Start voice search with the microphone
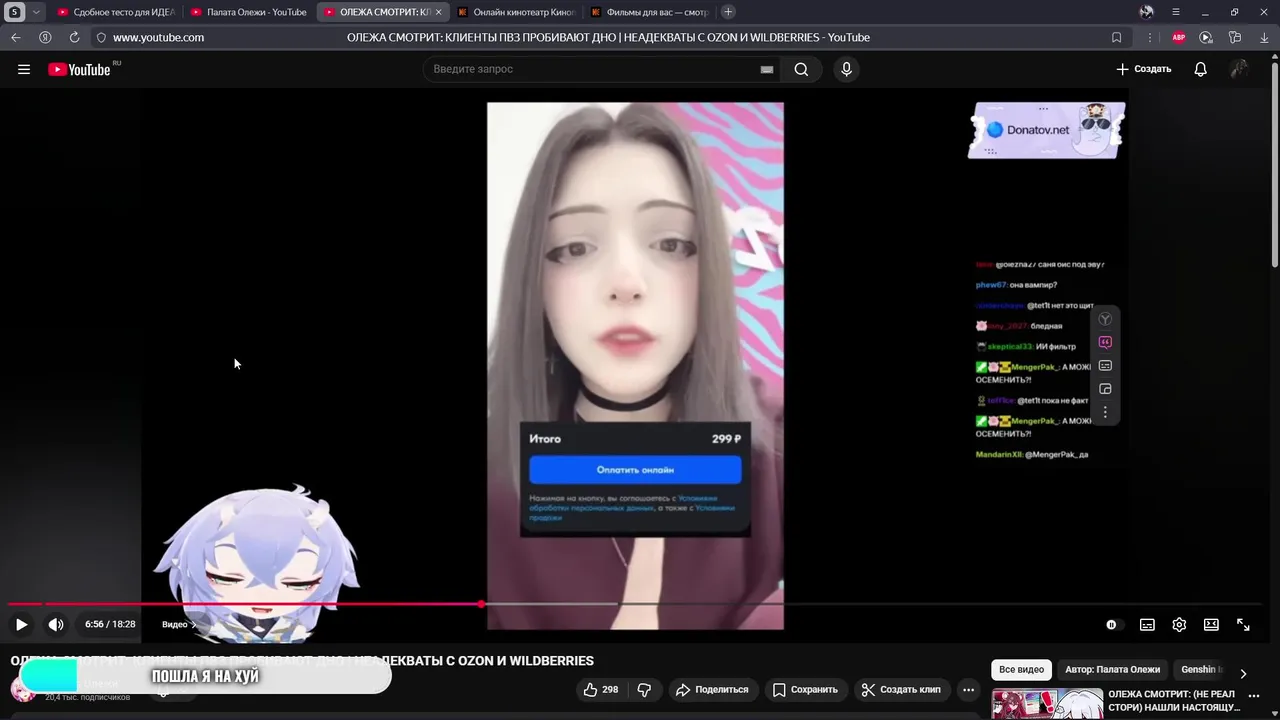Viewport: 1280px width, 720px height. [846, 69]
